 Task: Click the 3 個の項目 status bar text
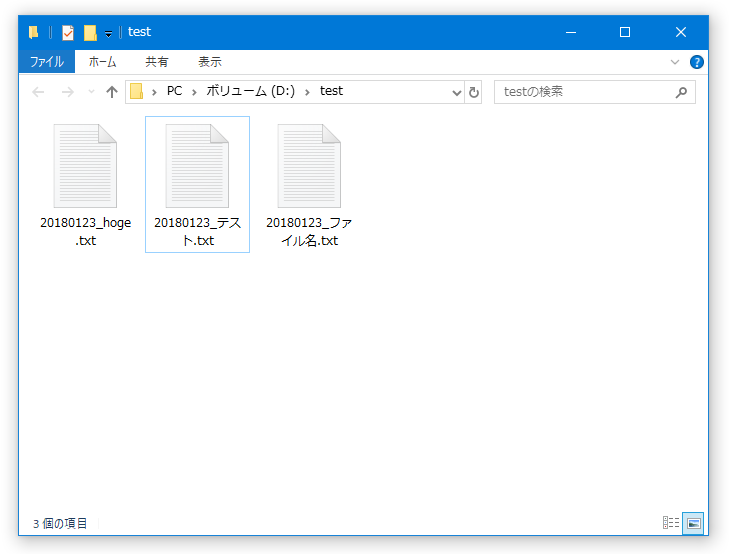60,524
